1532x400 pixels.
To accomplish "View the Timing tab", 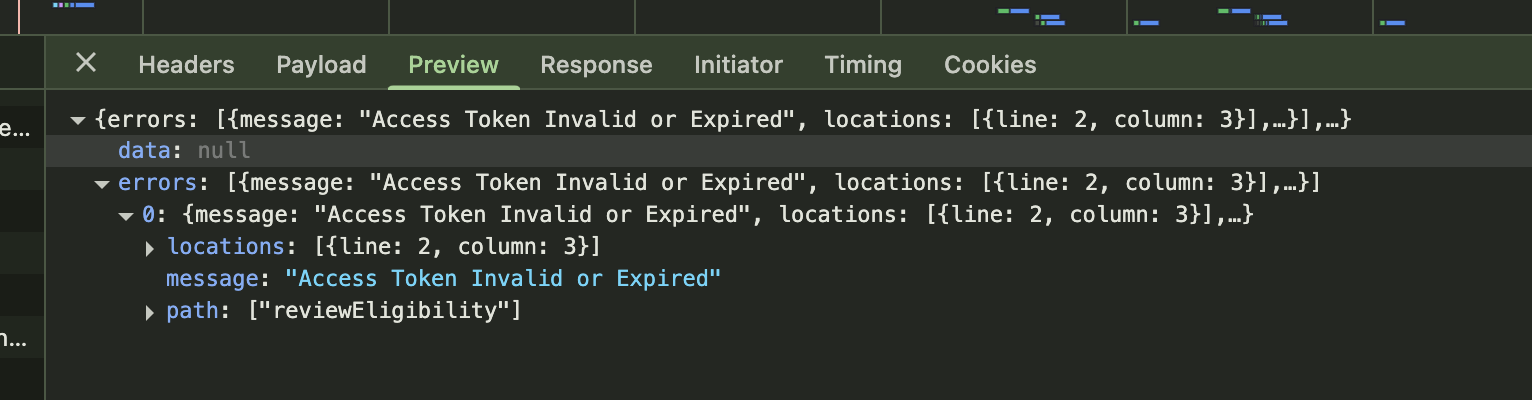I will [x=863, y=65].
